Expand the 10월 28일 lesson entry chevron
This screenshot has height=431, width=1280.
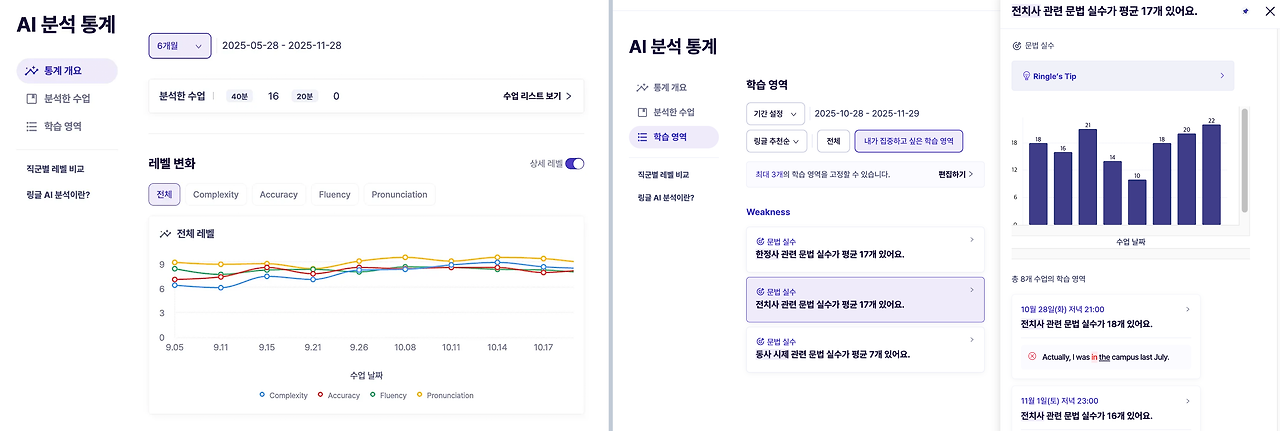pos(1187,310)
